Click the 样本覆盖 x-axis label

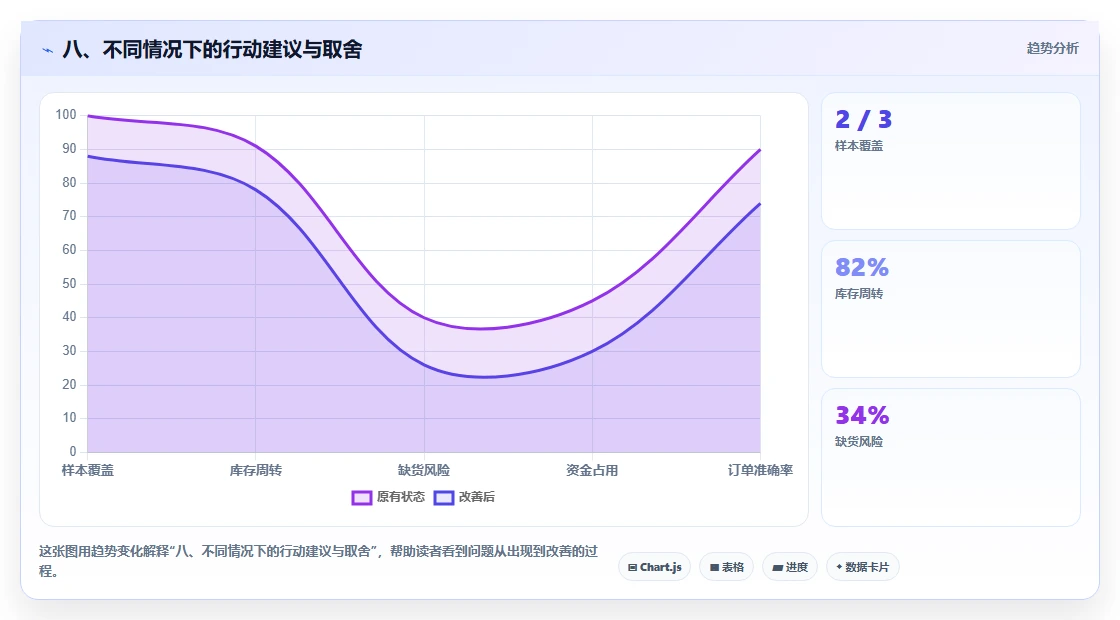87,470
